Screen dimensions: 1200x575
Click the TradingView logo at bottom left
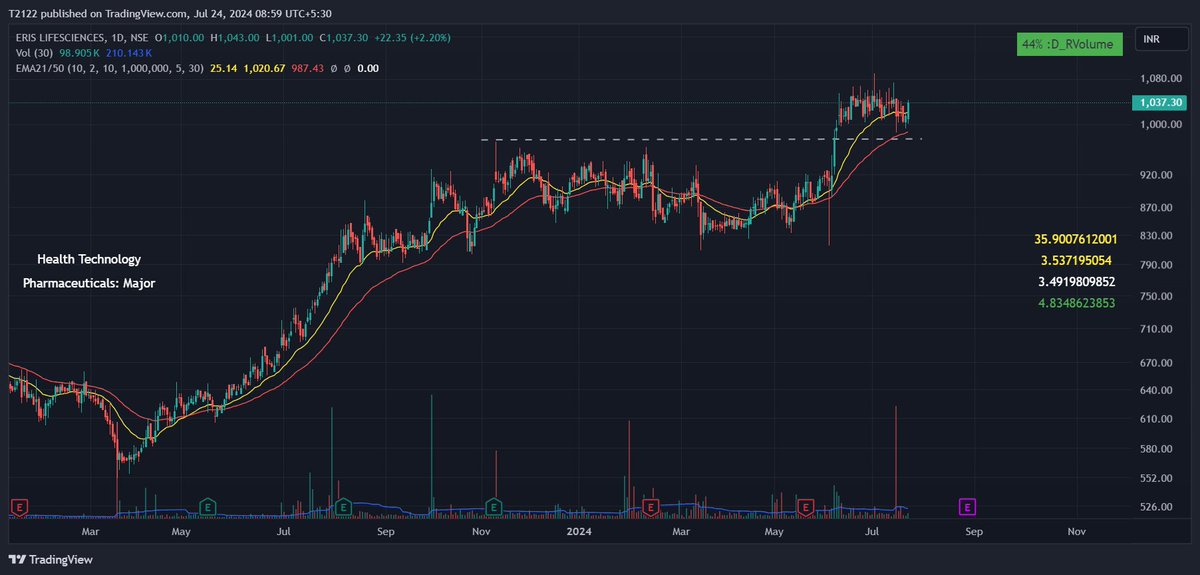(52, 560)
